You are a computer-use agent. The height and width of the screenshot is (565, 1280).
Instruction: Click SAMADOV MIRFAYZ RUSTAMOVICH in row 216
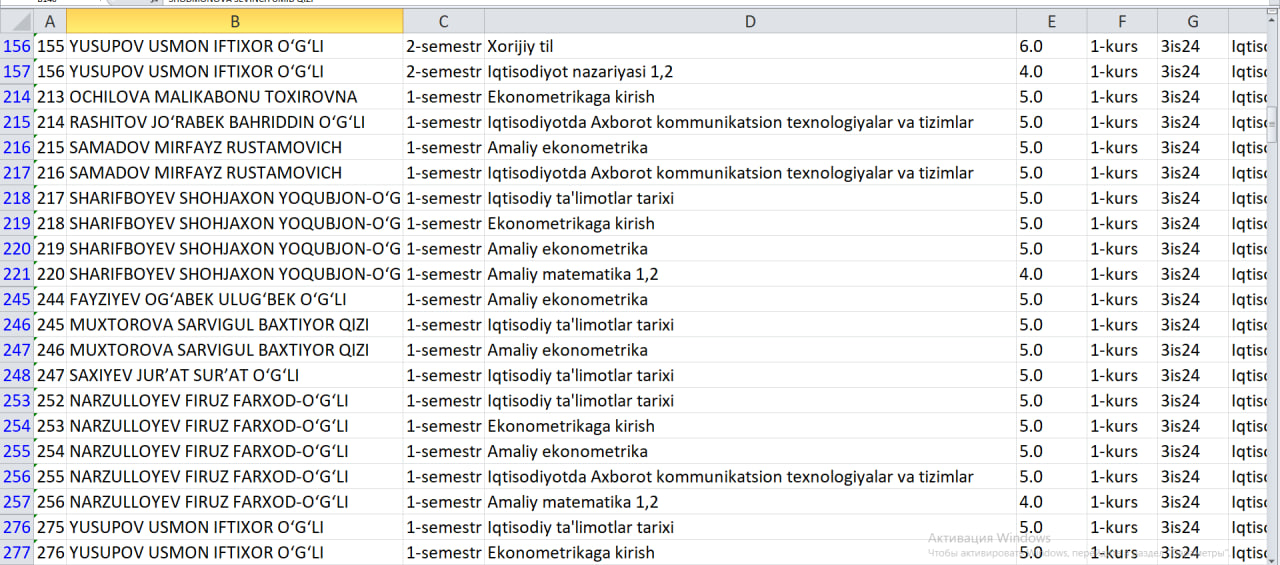tap(235, 148)
